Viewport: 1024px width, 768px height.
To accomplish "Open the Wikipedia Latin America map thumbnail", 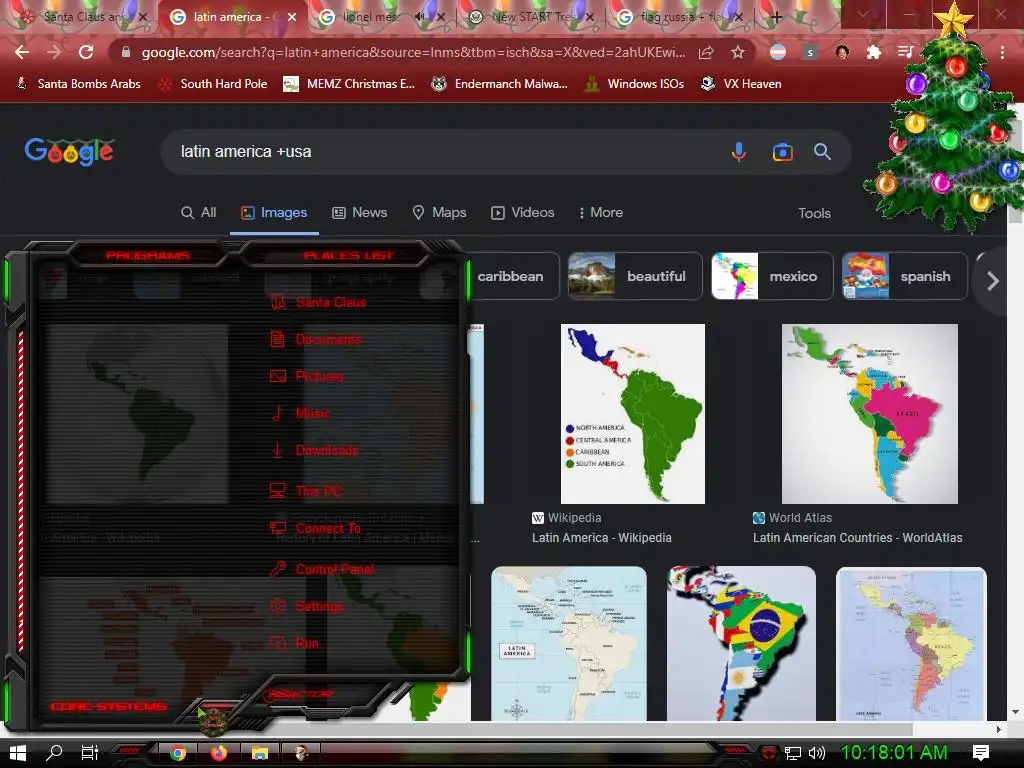I will point(633,413).
